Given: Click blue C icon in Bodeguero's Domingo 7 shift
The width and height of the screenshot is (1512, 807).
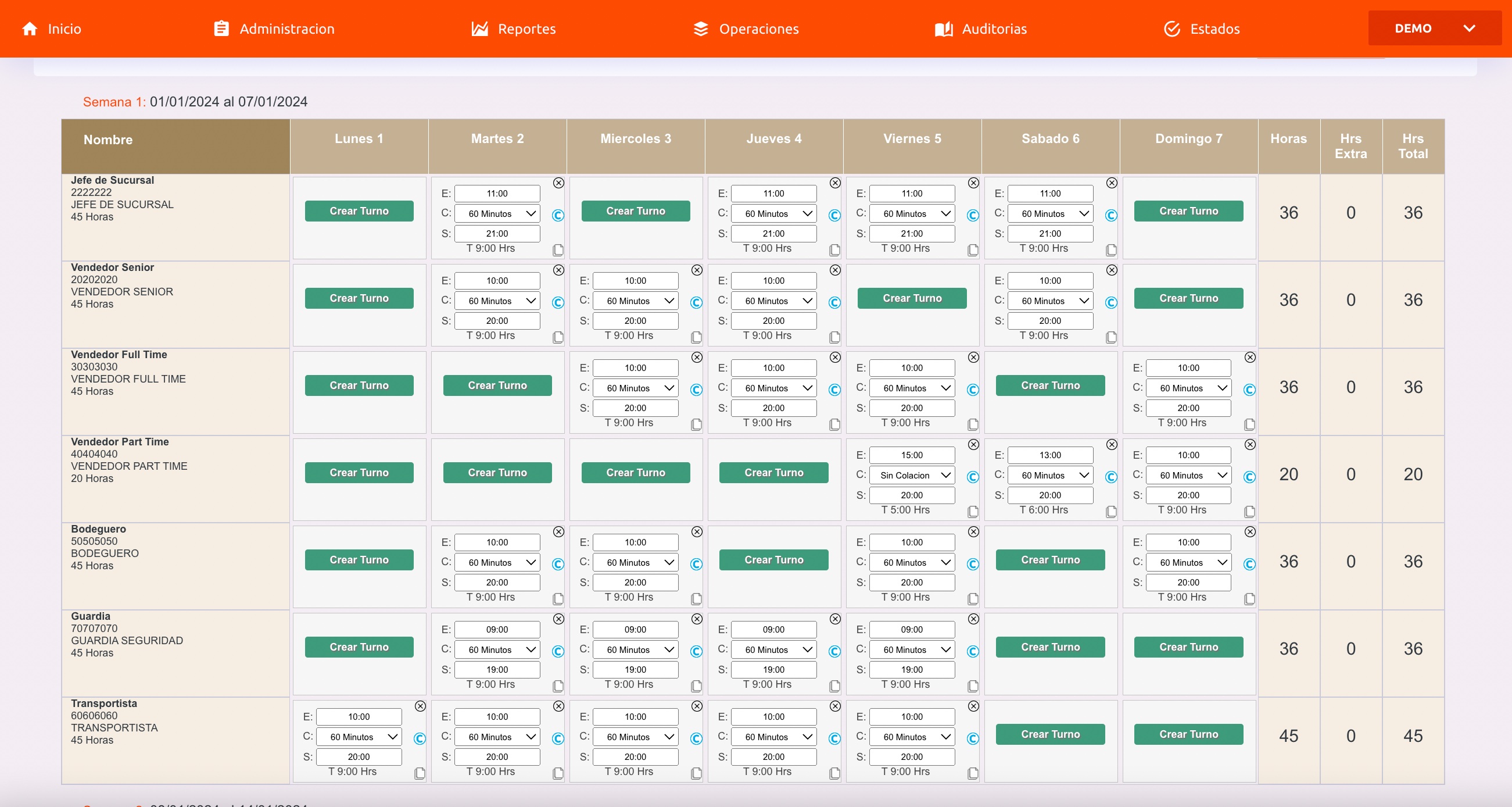Looking at the screenshot, I should [x=1249, y=564].
